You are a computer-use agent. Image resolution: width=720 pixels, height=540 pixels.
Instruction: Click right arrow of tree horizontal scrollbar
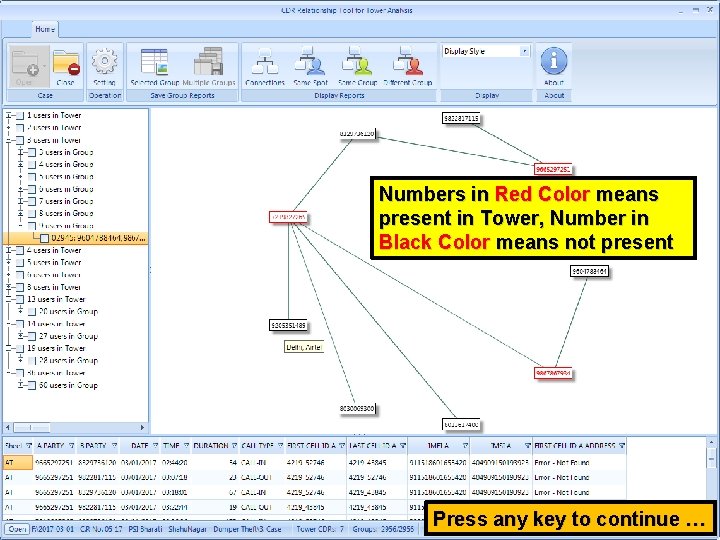click(x=142, y=428)
